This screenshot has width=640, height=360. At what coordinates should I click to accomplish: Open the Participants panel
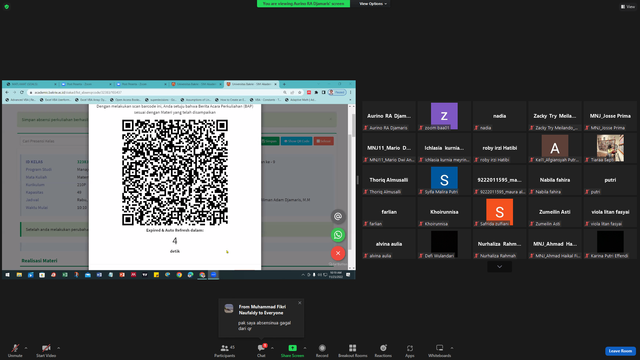[224, 350]
